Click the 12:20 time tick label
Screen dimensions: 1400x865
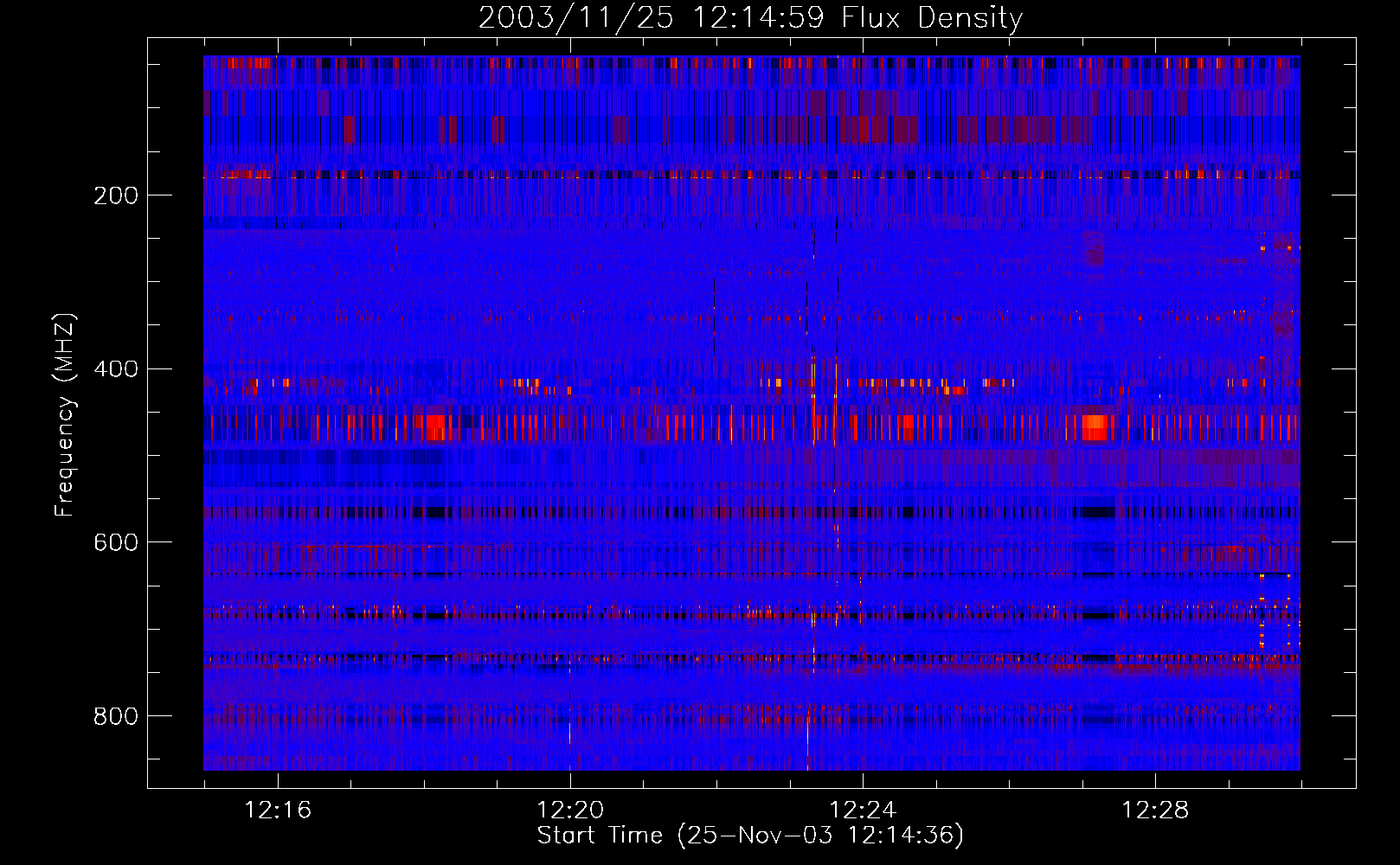coord(570,811)
